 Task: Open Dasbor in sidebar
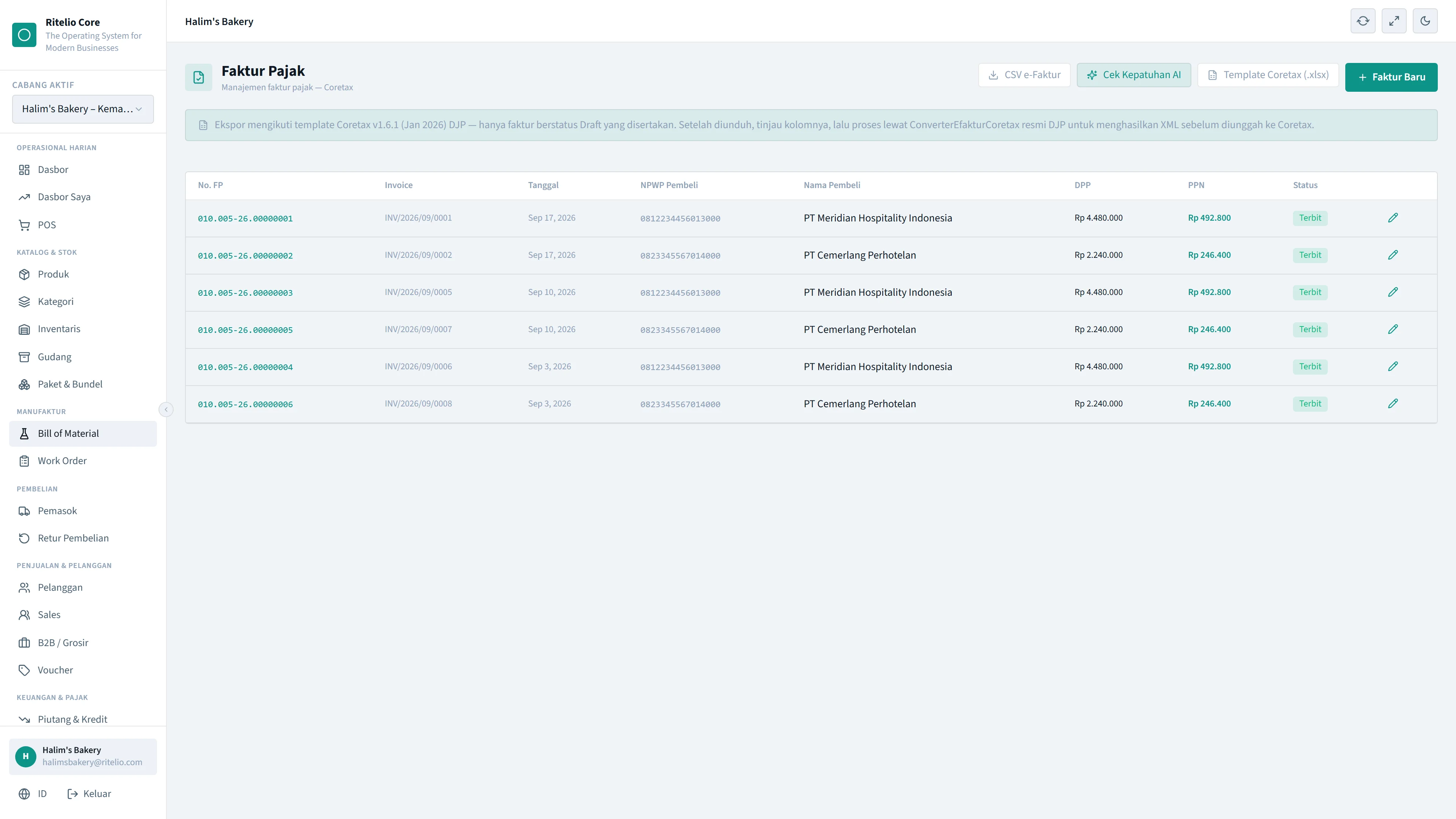[83, 169]
